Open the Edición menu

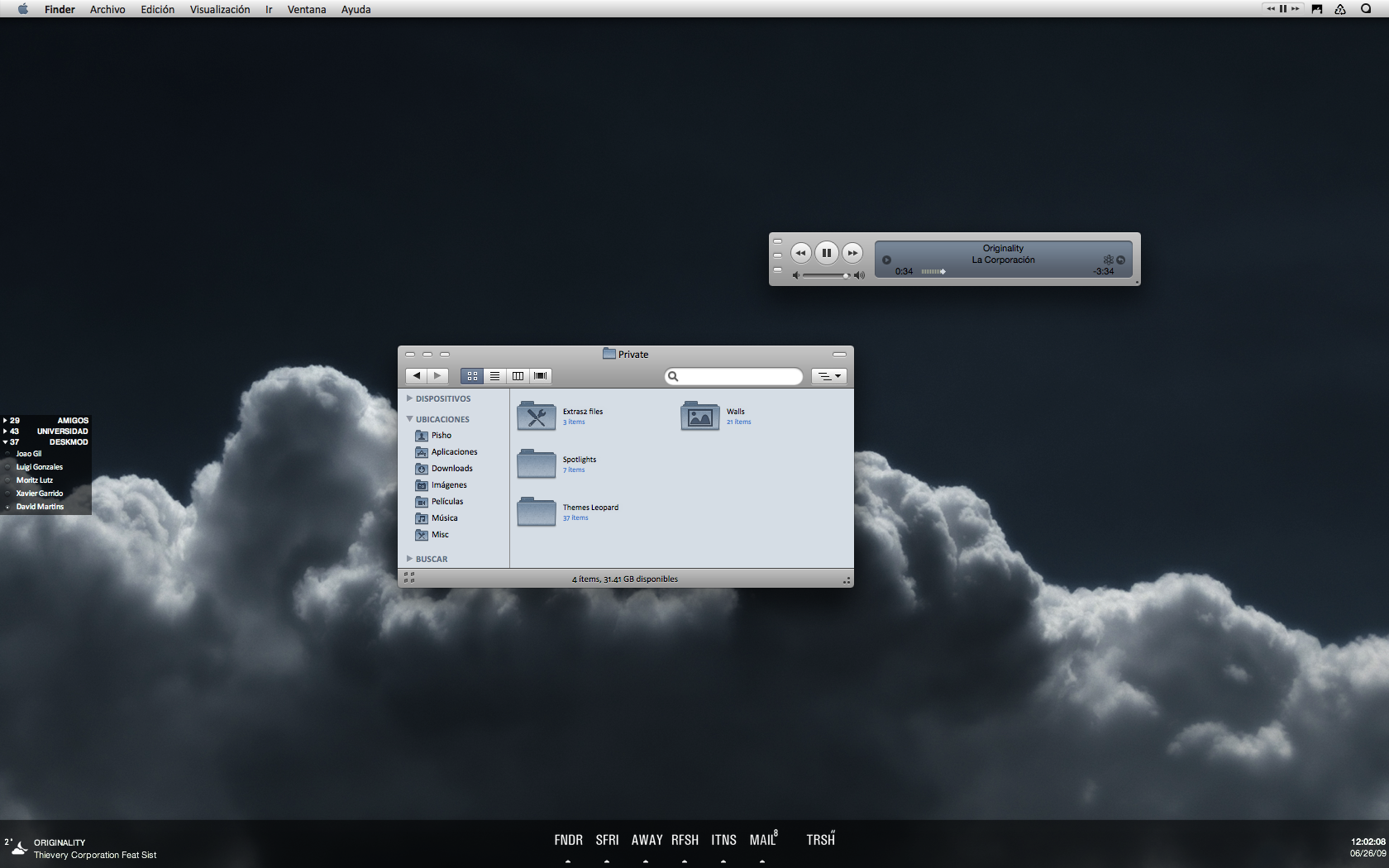pyautogui.click(x=157, y=9)
